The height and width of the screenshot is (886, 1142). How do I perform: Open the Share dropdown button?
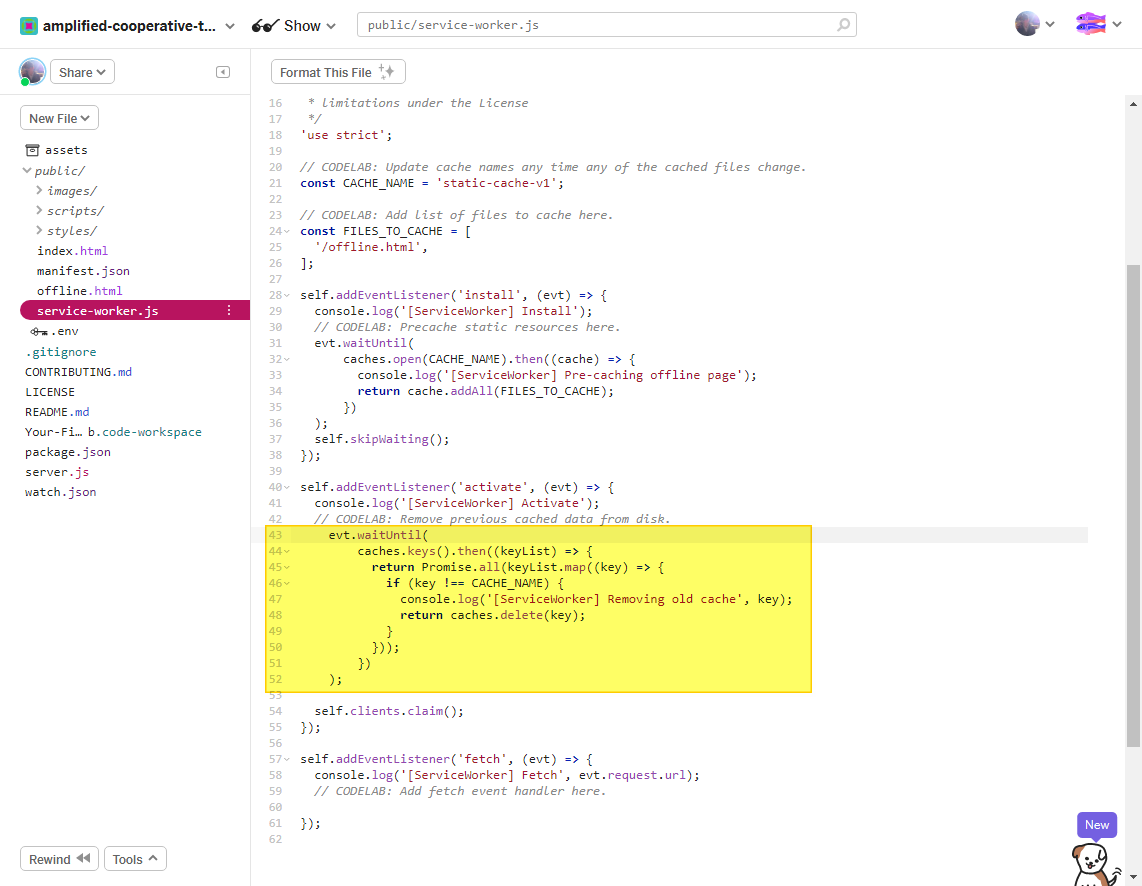[x=82, y=72]
